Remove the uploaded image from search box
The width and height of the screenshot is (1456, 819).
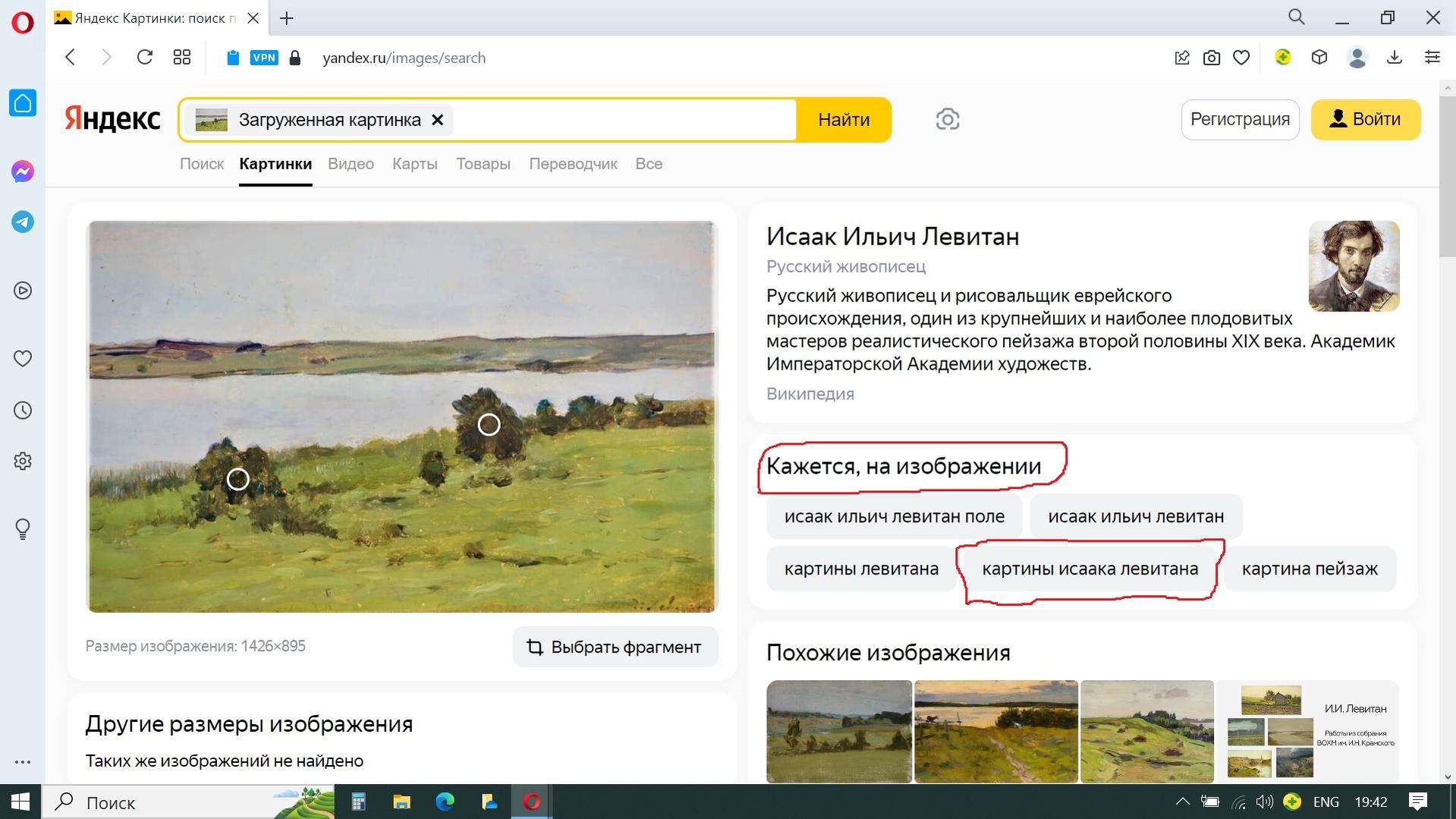tap(437, 120)
